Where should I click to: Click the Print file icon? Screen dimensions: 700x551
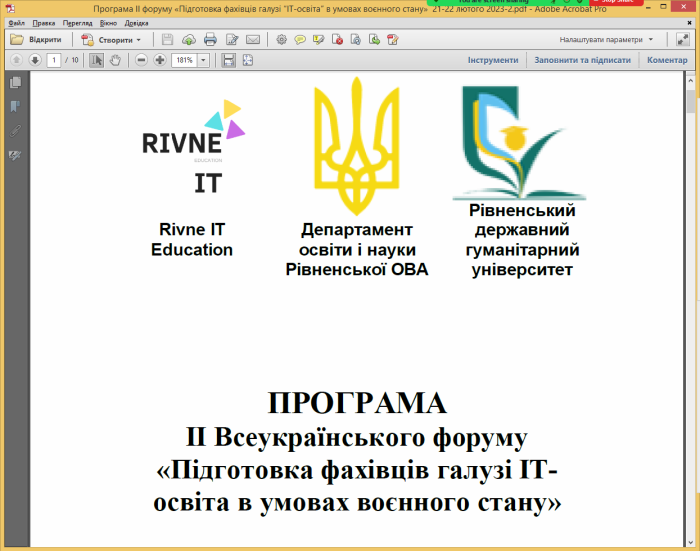tap(210, 40)
